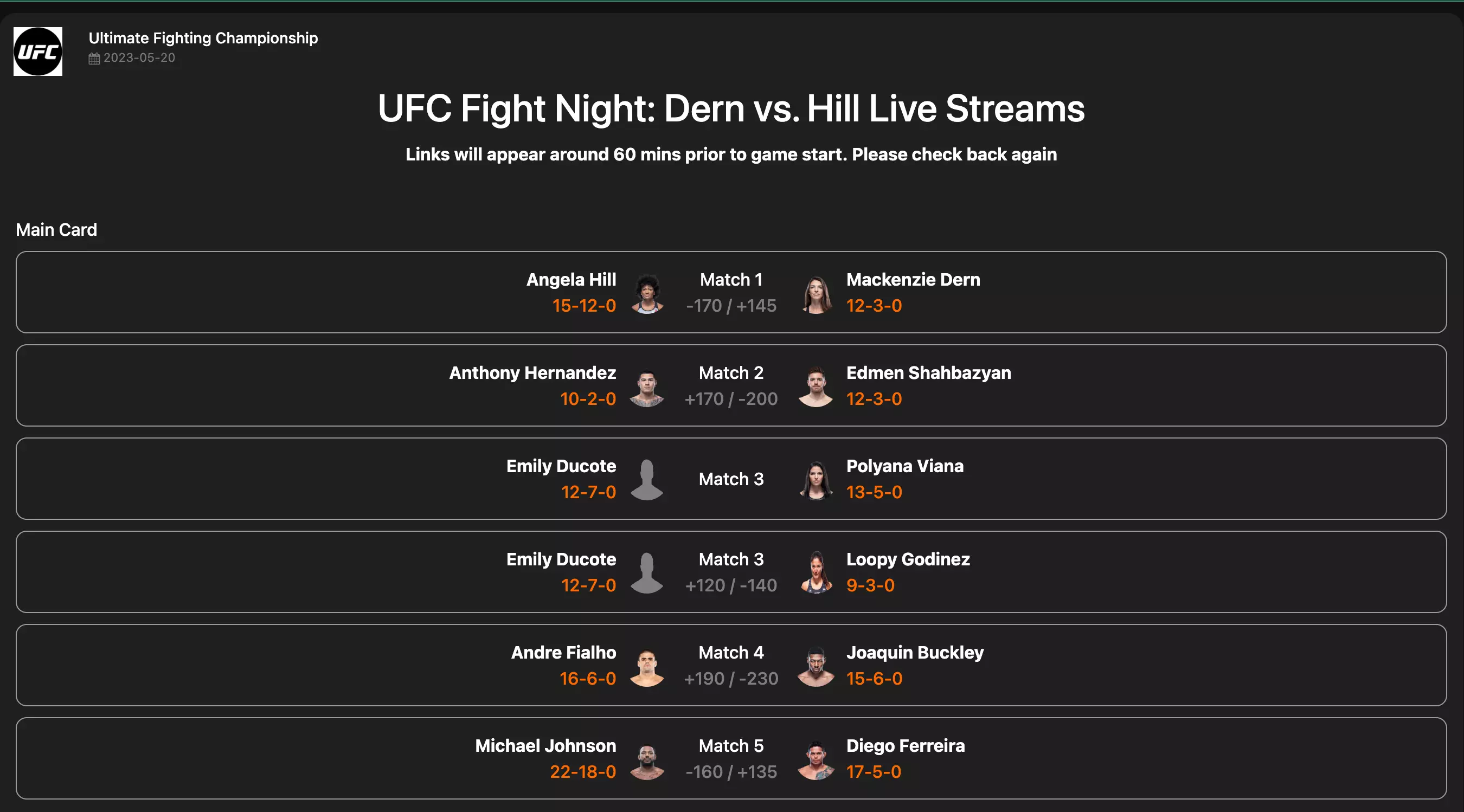Click Angela Hill's fighter portrait
This screenshot has width=1464, height=812.
click(647, 293)
